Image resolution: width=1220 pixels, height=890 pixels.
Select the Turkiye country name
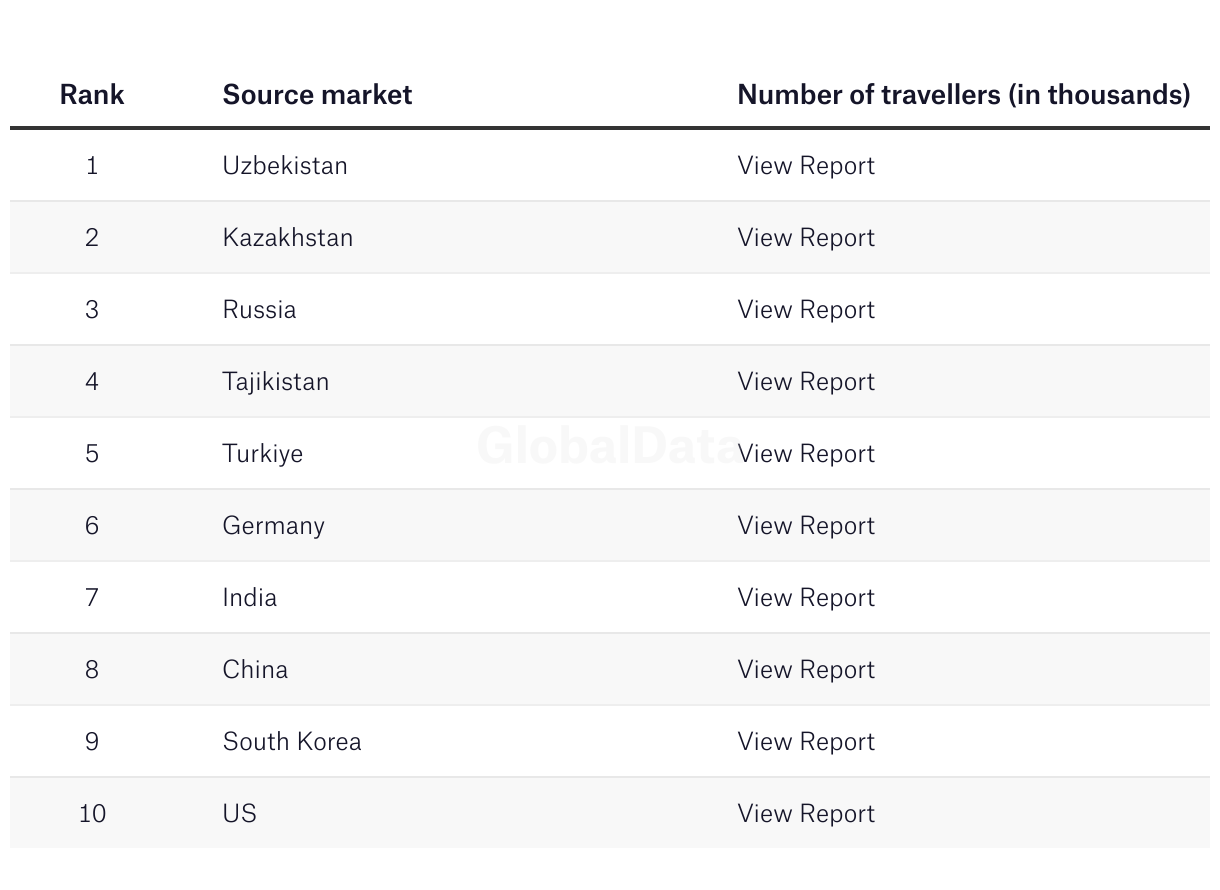pos(263,454)
